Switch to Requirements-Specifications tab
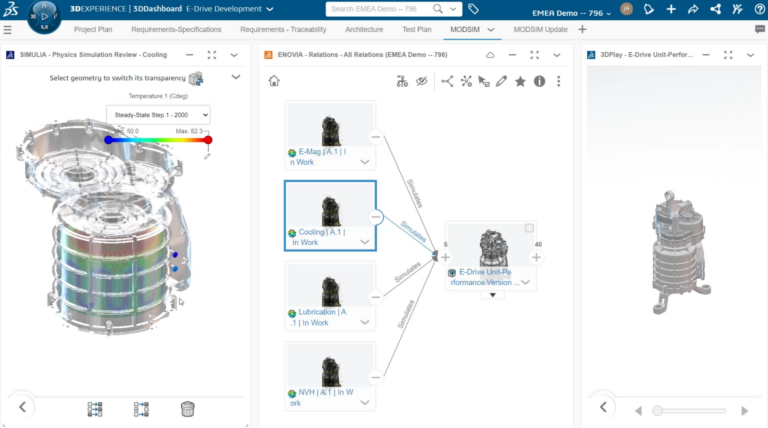 (x=176, y=29)
